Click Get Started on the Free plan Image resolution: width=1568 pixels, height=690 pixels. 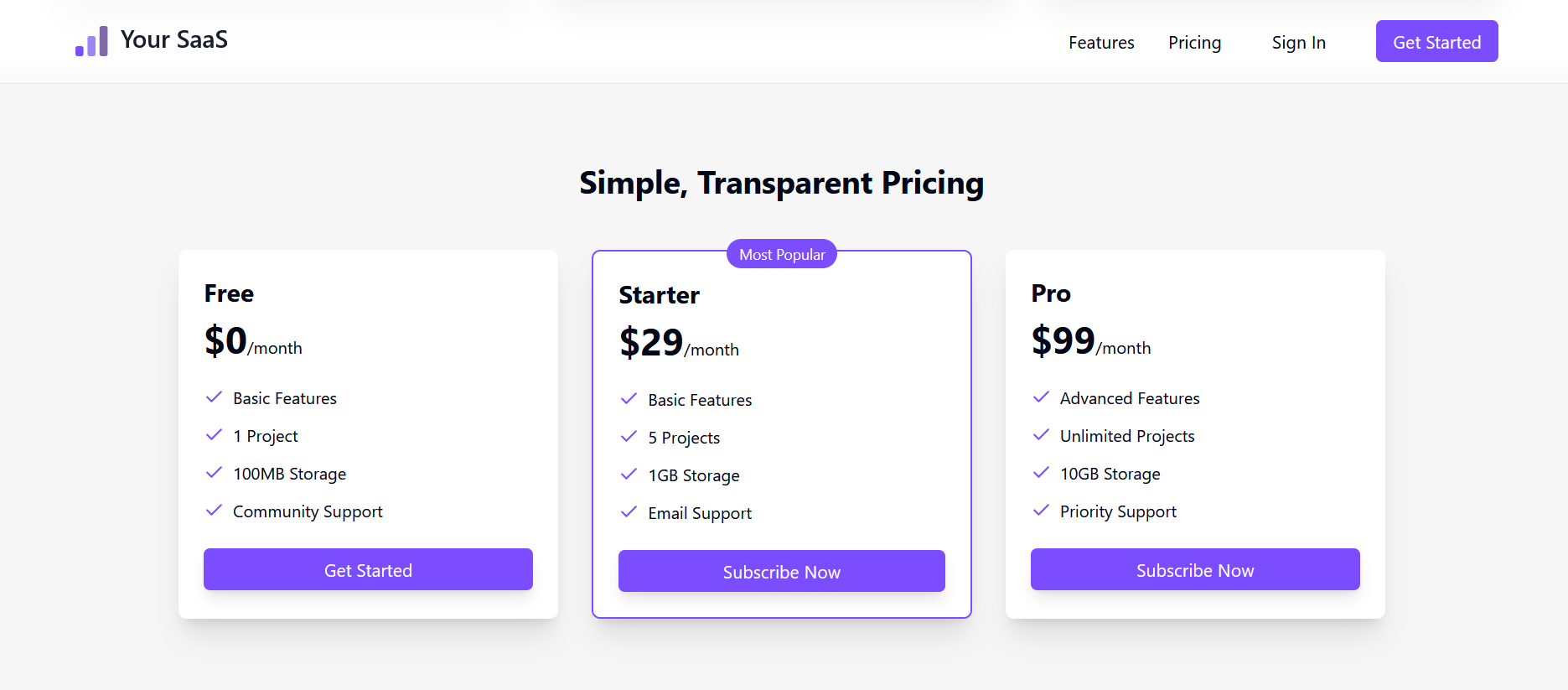coord(368,569)
